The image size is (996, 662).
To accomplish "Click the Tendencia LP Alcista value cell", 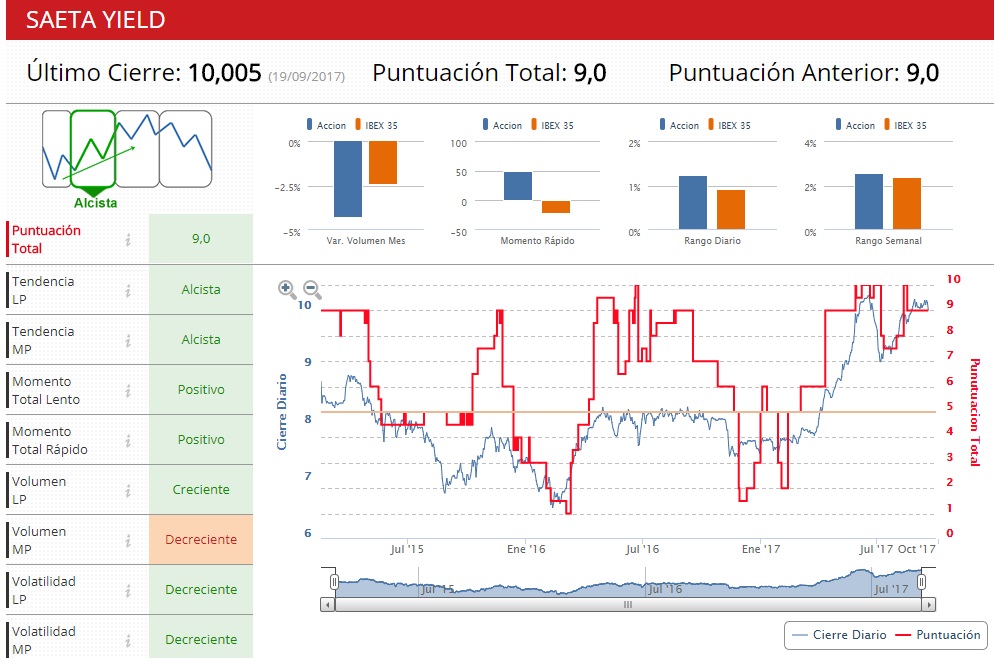I will coord(201,290).
